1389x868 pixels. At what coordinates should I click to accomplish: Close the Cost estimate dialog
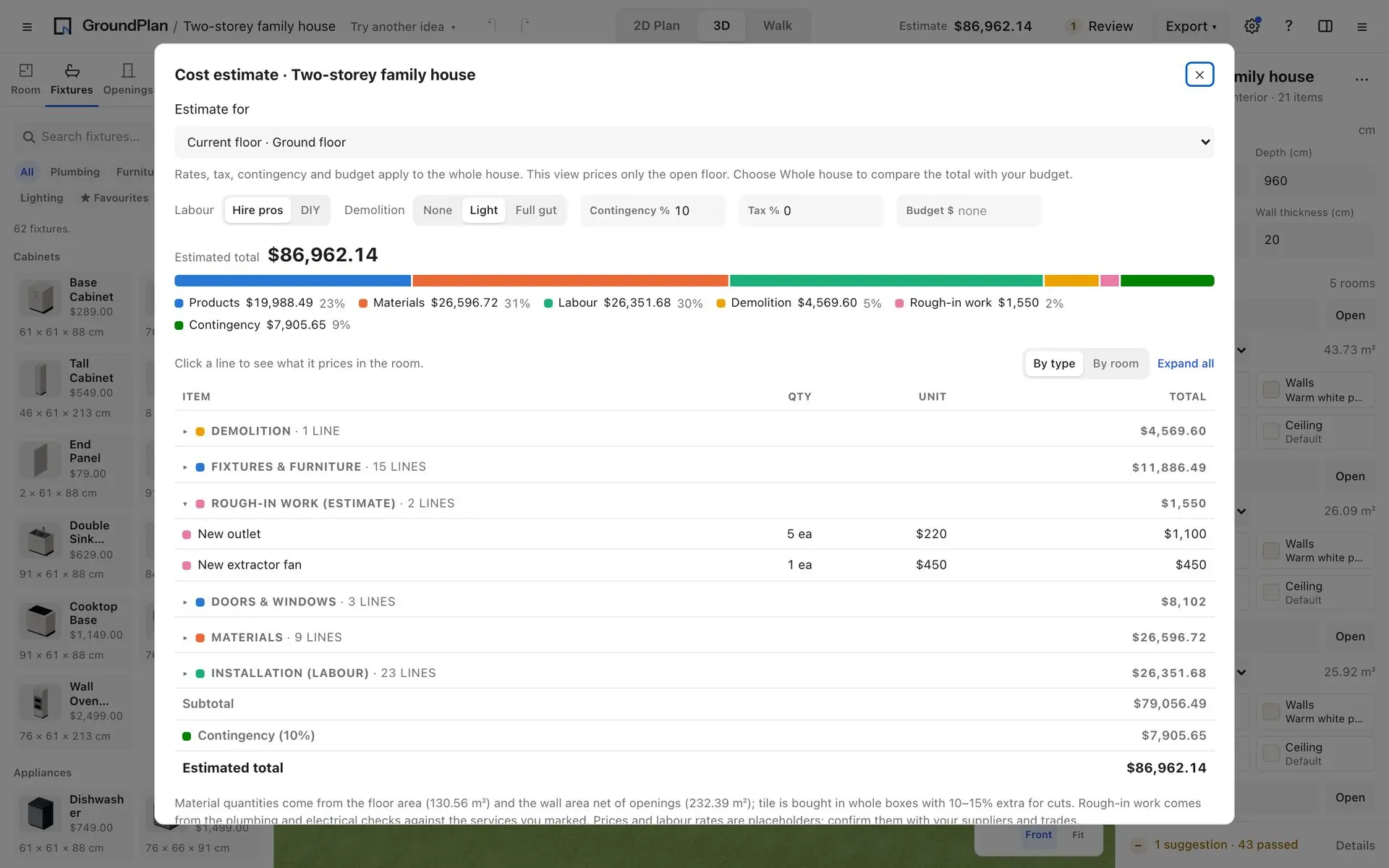click(x=1199, y=75)
